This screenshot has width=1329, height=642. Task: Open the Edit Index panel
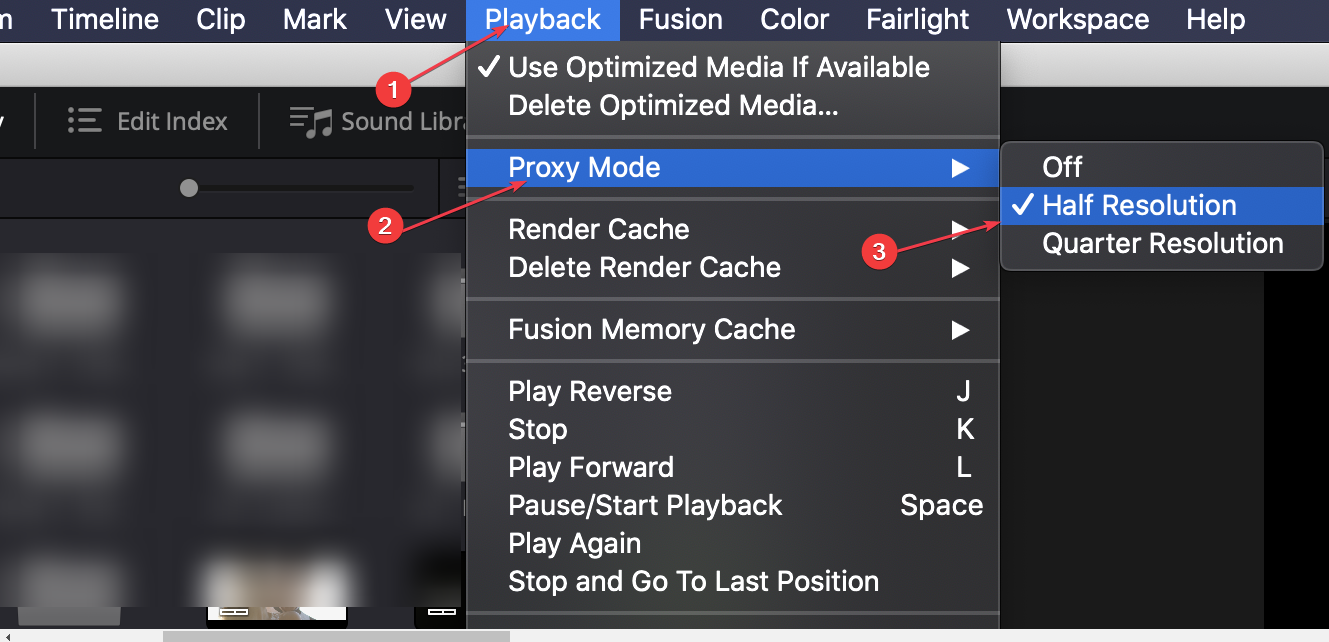146,121
